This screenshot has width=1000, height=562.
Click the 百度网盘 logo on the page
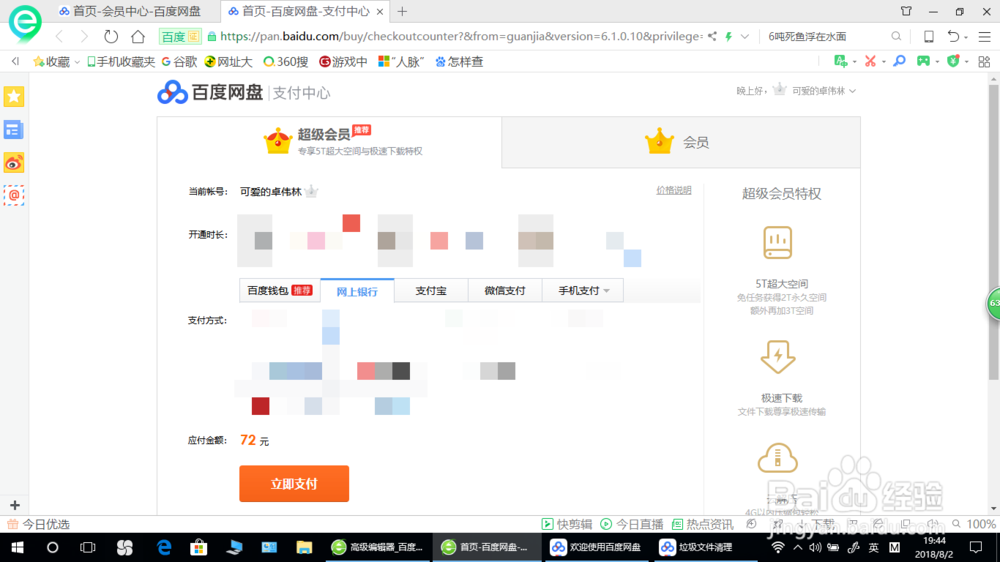(x=210, y=92)
